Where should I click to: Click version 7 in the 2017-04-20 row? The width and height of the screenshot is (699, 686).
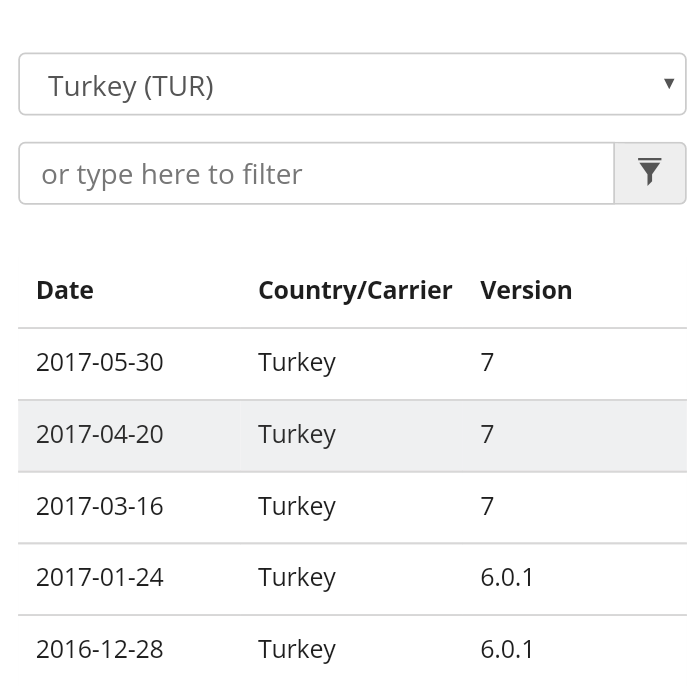[487, 434]
